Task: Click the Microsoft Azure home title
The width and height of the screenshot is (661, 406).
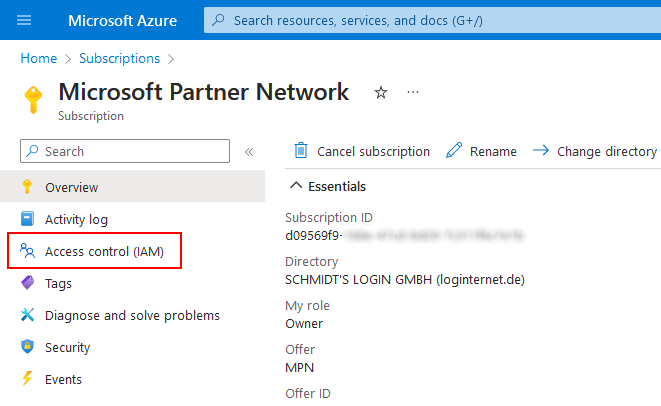Action: [x=123, y=21]
